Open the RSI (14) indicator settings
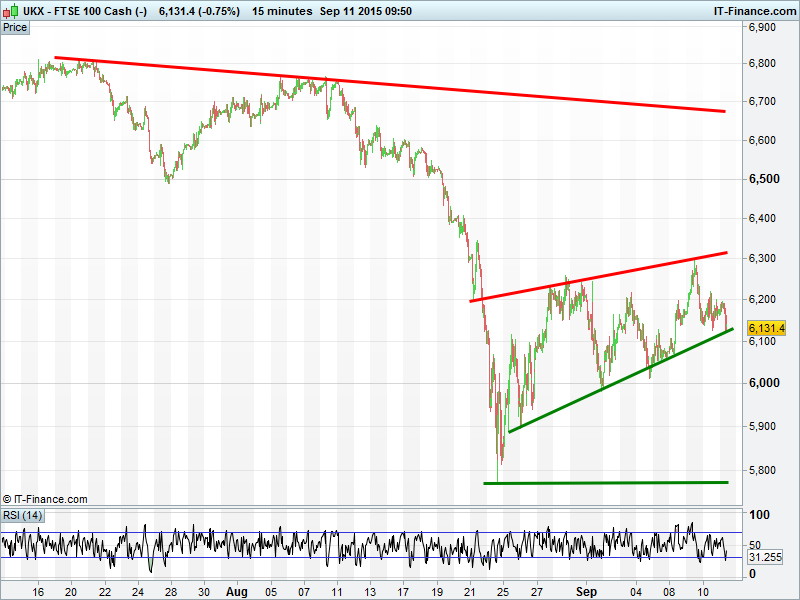Screen dimensions: 800x600 click(x=22, y=515)
